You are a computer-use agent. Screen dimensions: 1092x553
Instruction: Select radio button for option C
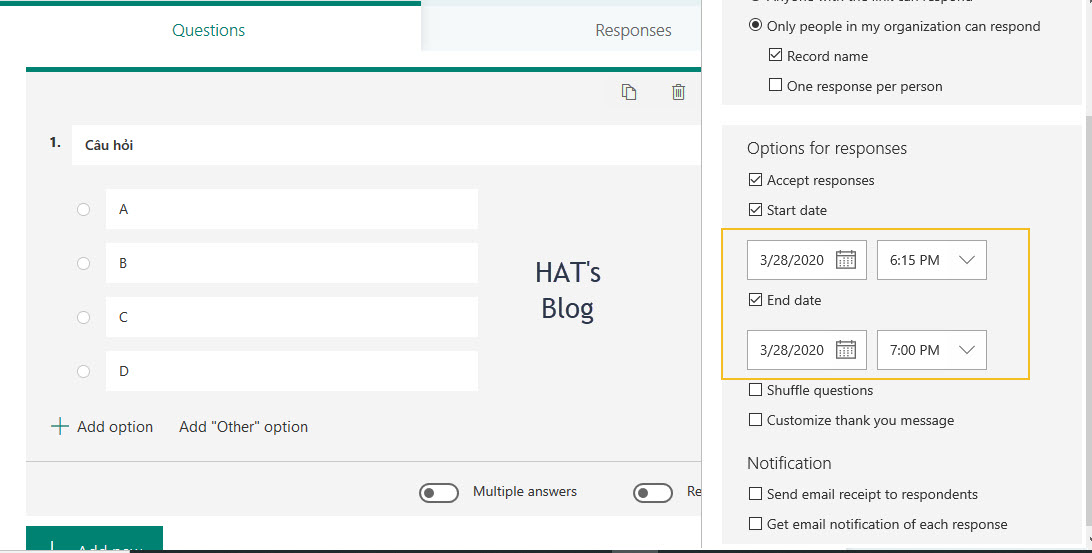click(x=84, y=317)
